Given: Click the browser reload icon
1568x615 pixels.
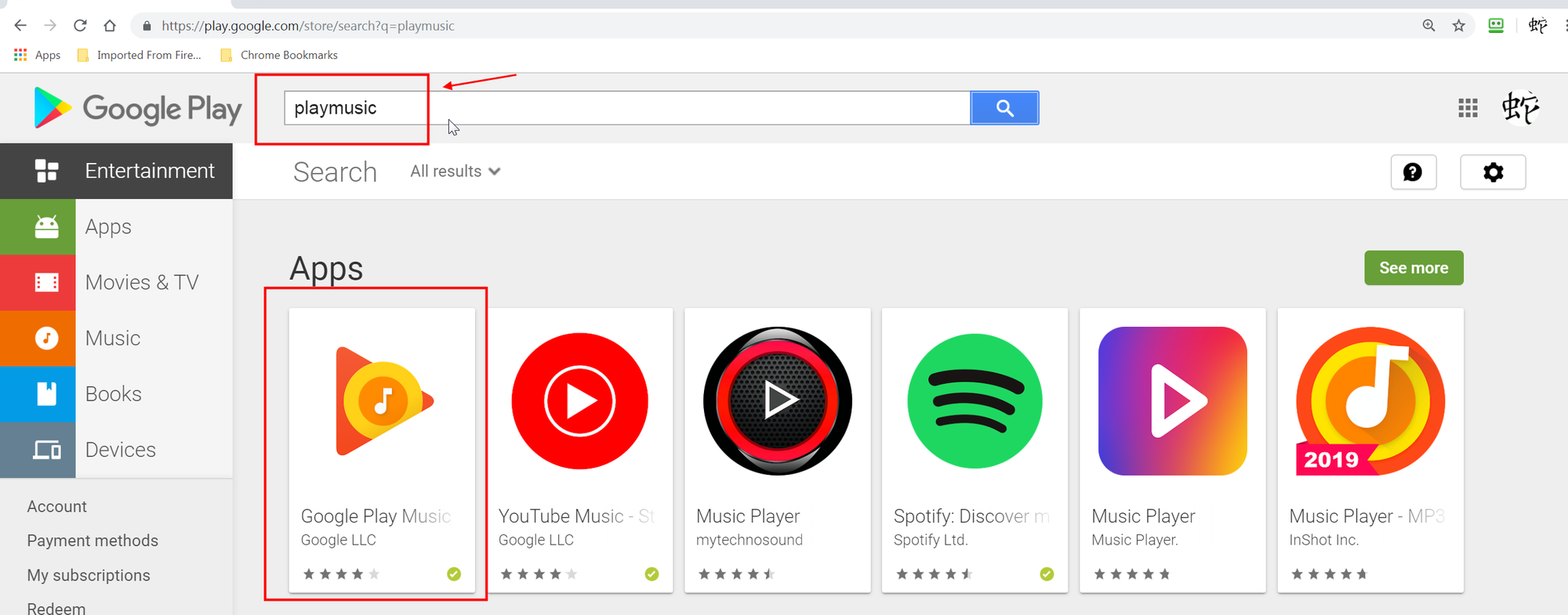Looking at the screenshot, I should coord(80,26).
